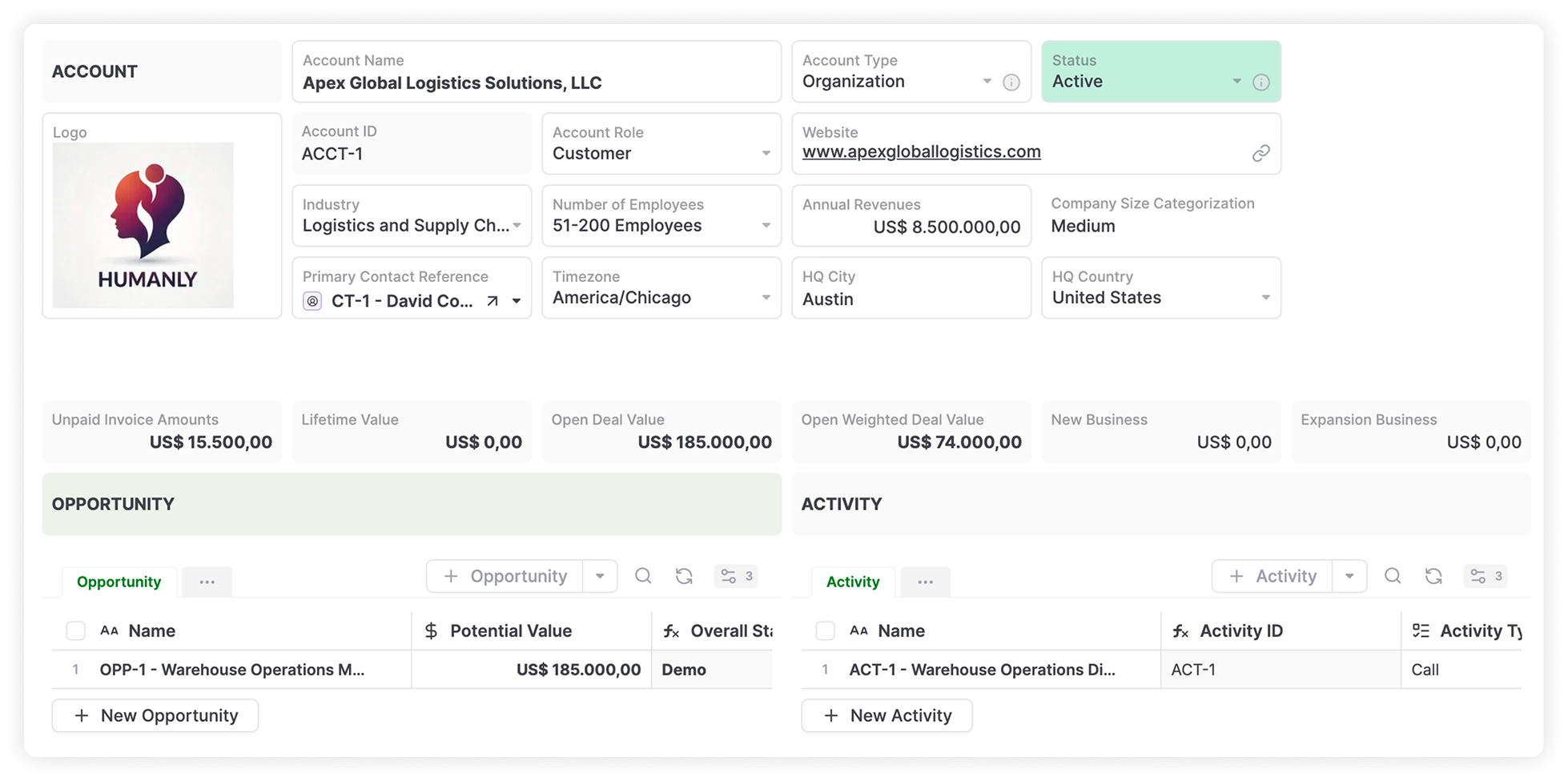Open primary contact record via arrow icon
Viewport: 1568px width, 781px height.
[x=493, y=301]
